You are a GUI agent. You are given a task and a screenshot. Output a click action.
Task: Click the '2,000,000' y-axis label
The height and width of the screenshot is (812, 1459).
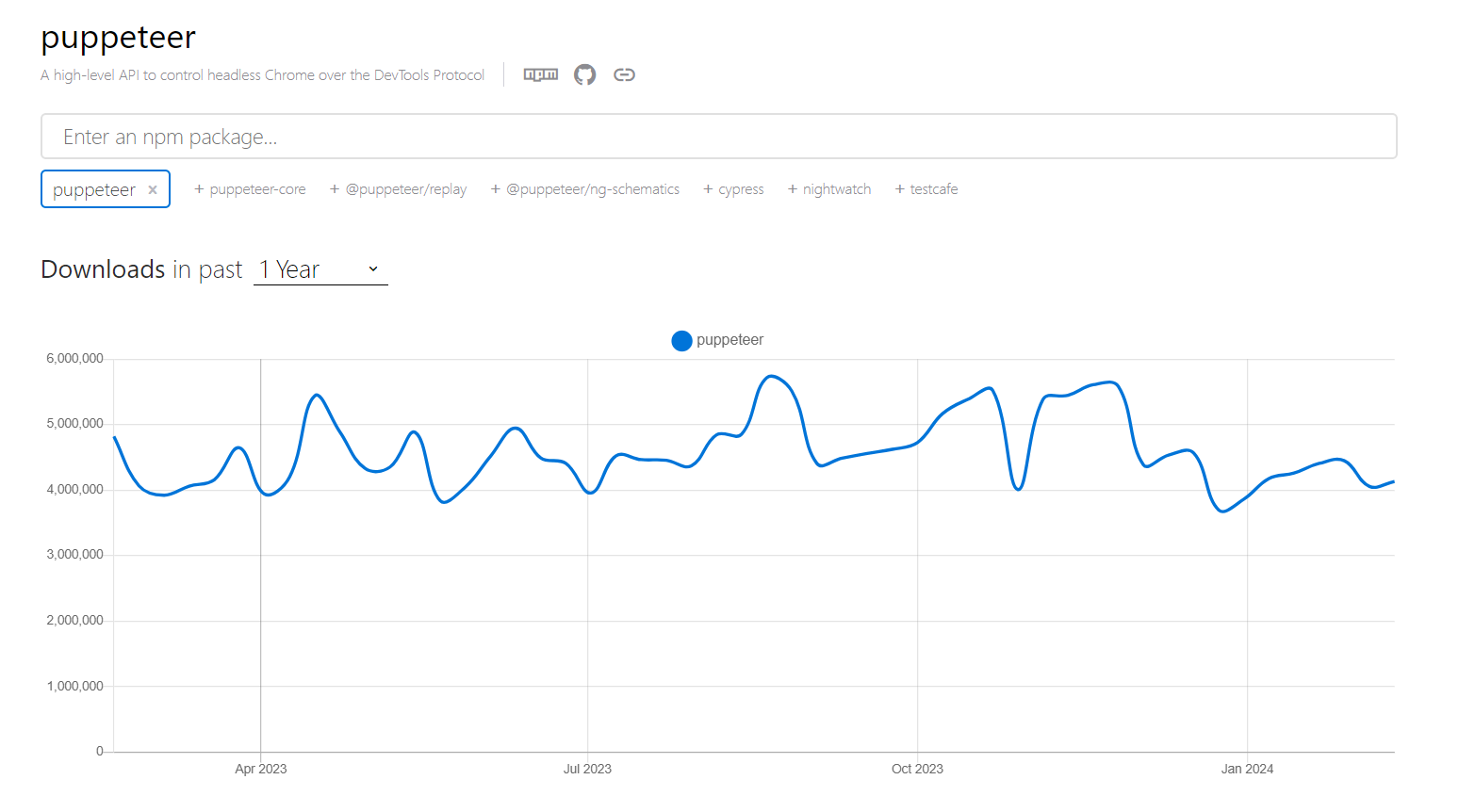74,621
